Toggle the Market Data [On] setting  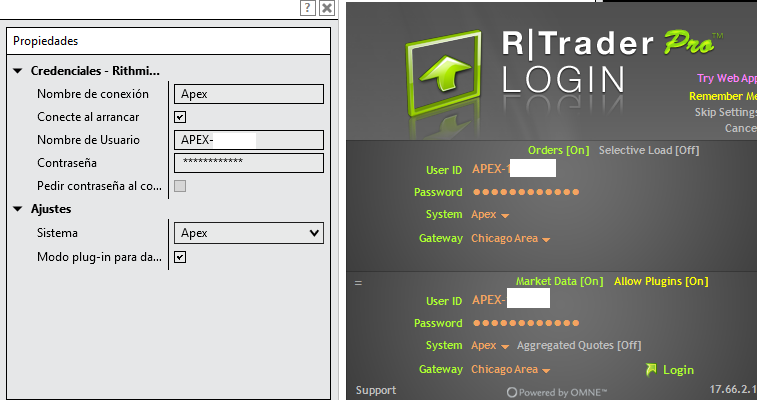click(x=560, y=281)
